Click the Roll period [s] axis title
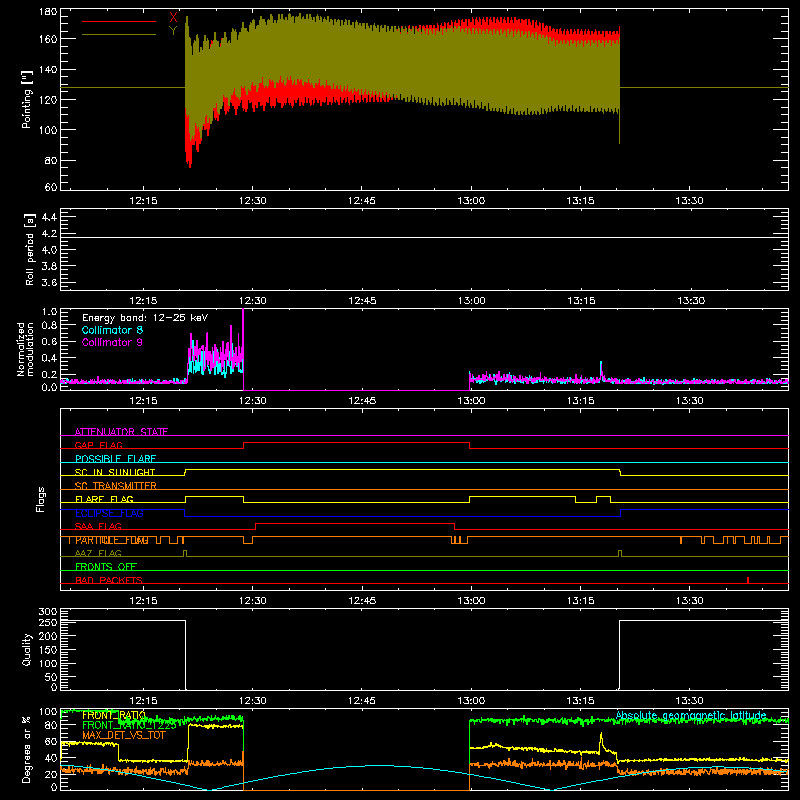 (30, 249)
